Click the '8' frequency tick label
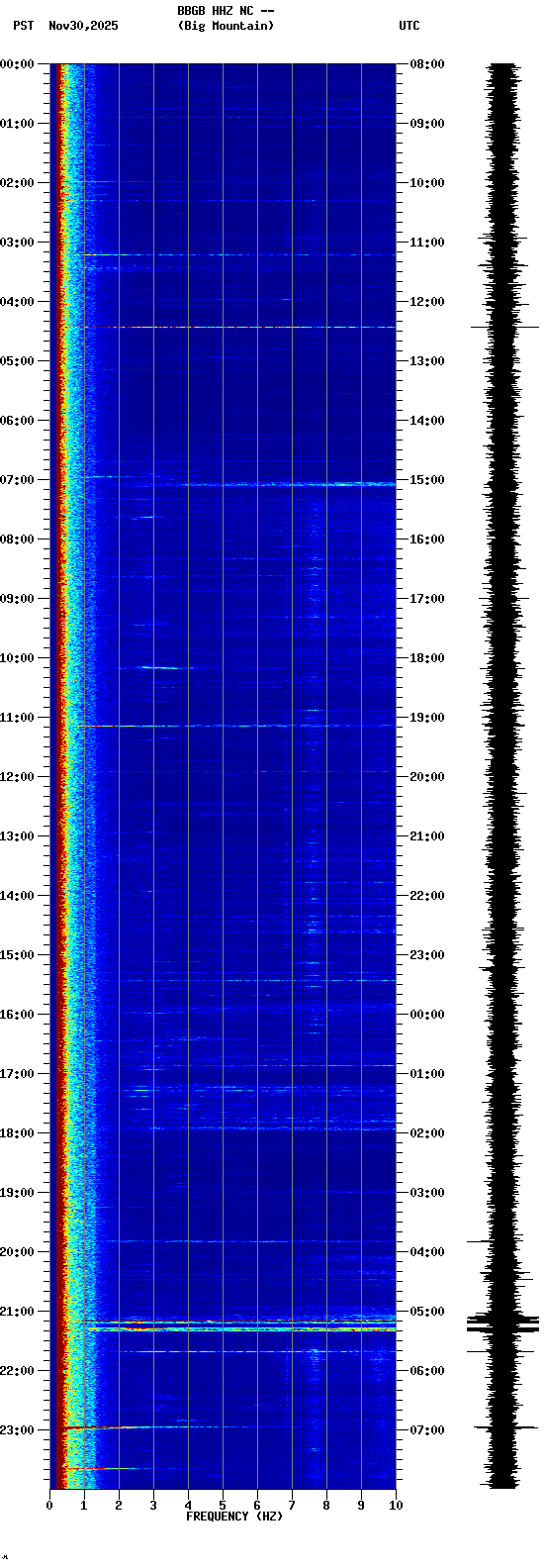This screenshot has height=1568, width=546. (326, 1506)
